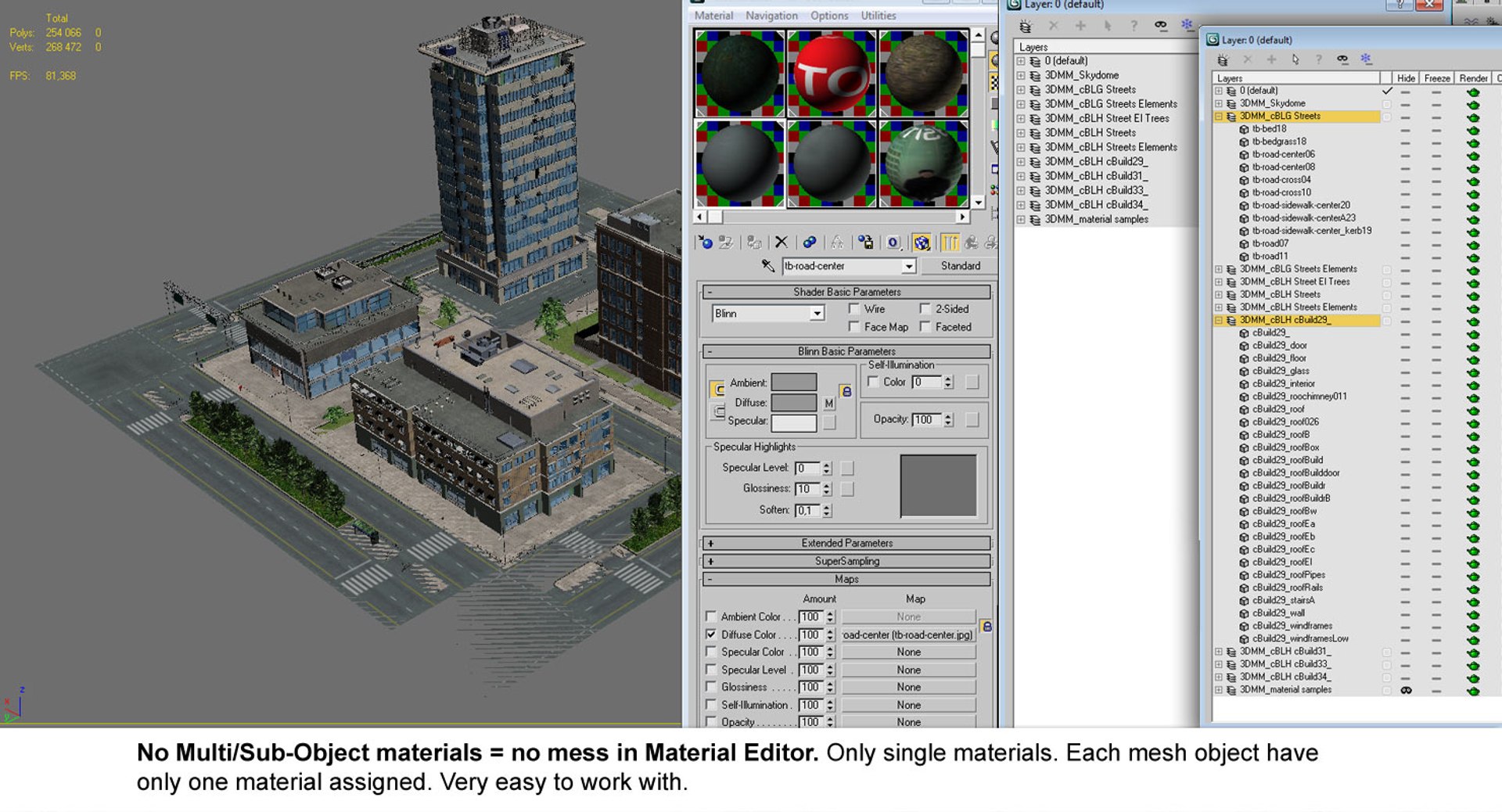Click Hide/Unhide All icon in back layer window
The image size is (1502, 812).
(1161, 26)
